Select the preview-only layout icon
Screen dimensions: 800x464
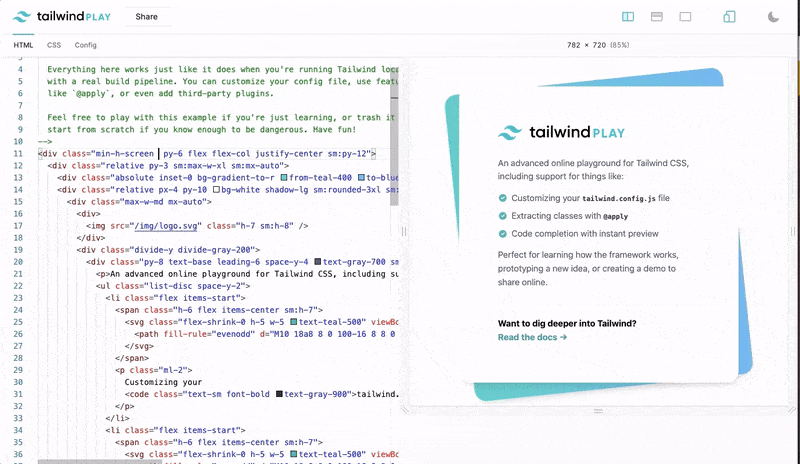tap(685, 17)
